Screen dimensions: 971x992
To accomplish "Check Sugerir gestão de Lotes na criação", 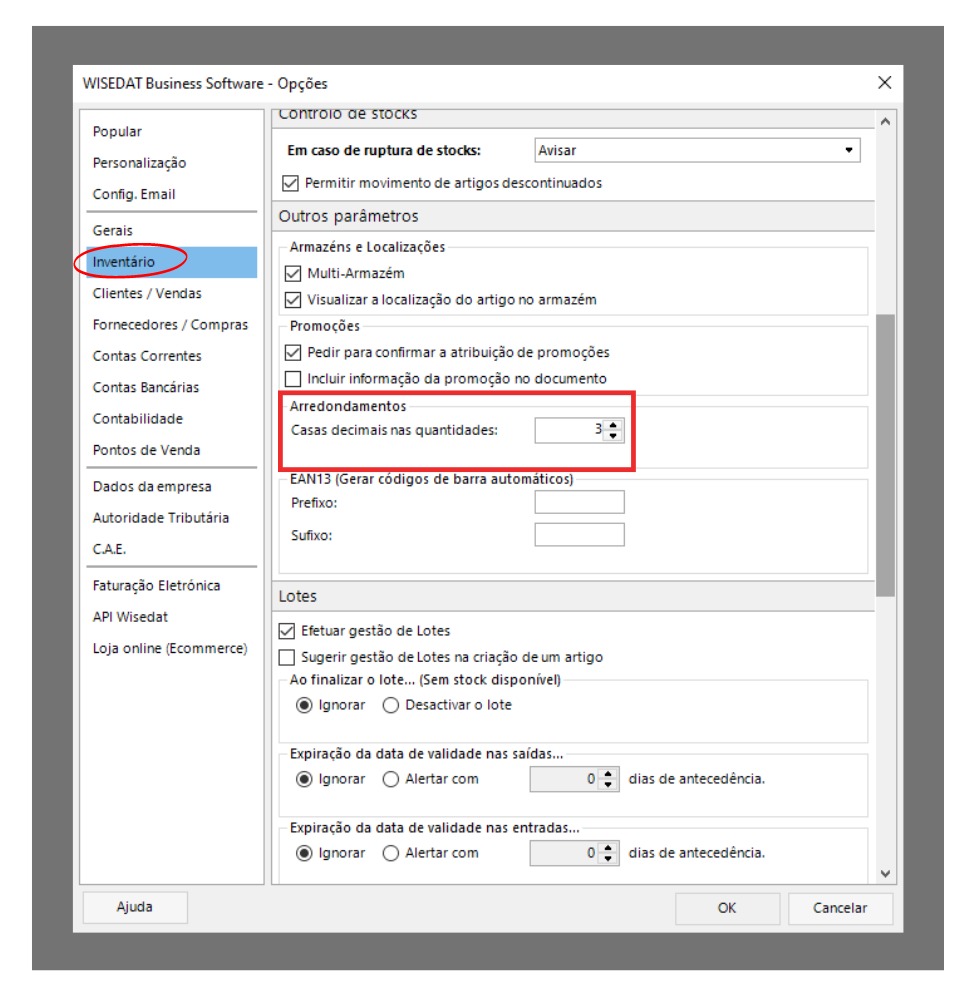I will pyautogui.click(x=287, y=657).
